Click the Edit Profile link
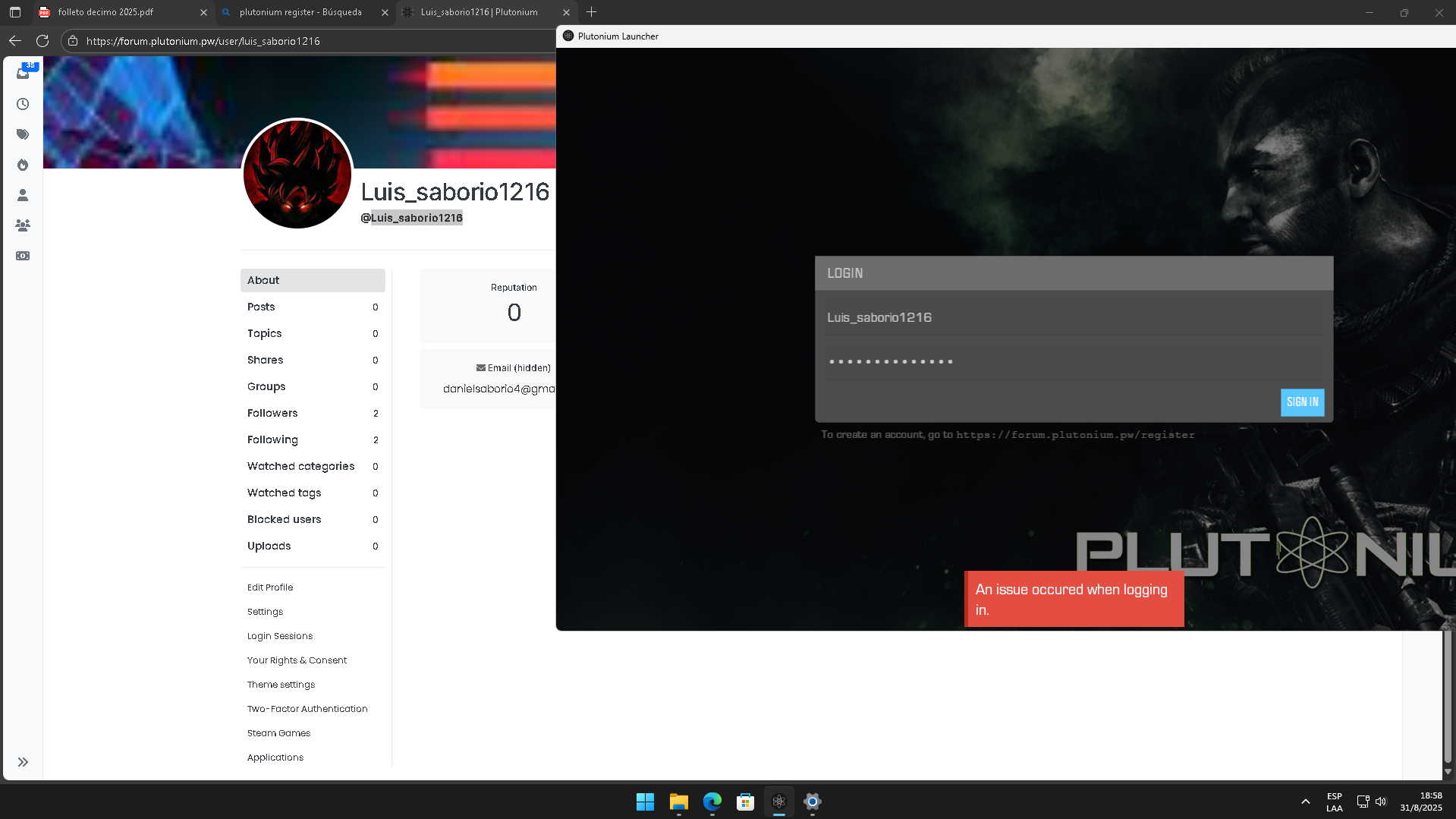Image resolution: width=1456 pixels, height=819 pixels. (x=270, y=587)
